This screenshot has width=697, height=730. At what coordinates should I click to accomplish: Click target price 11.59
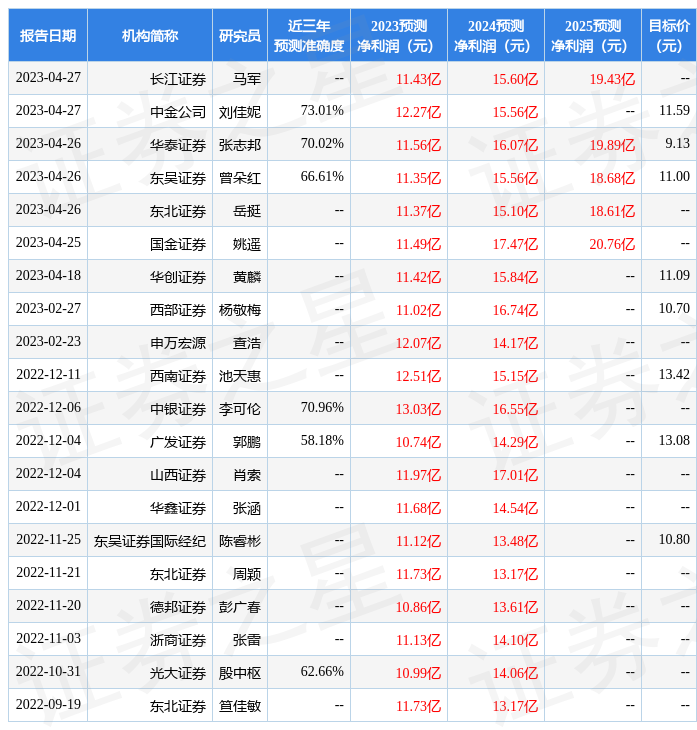pos(674,110)
